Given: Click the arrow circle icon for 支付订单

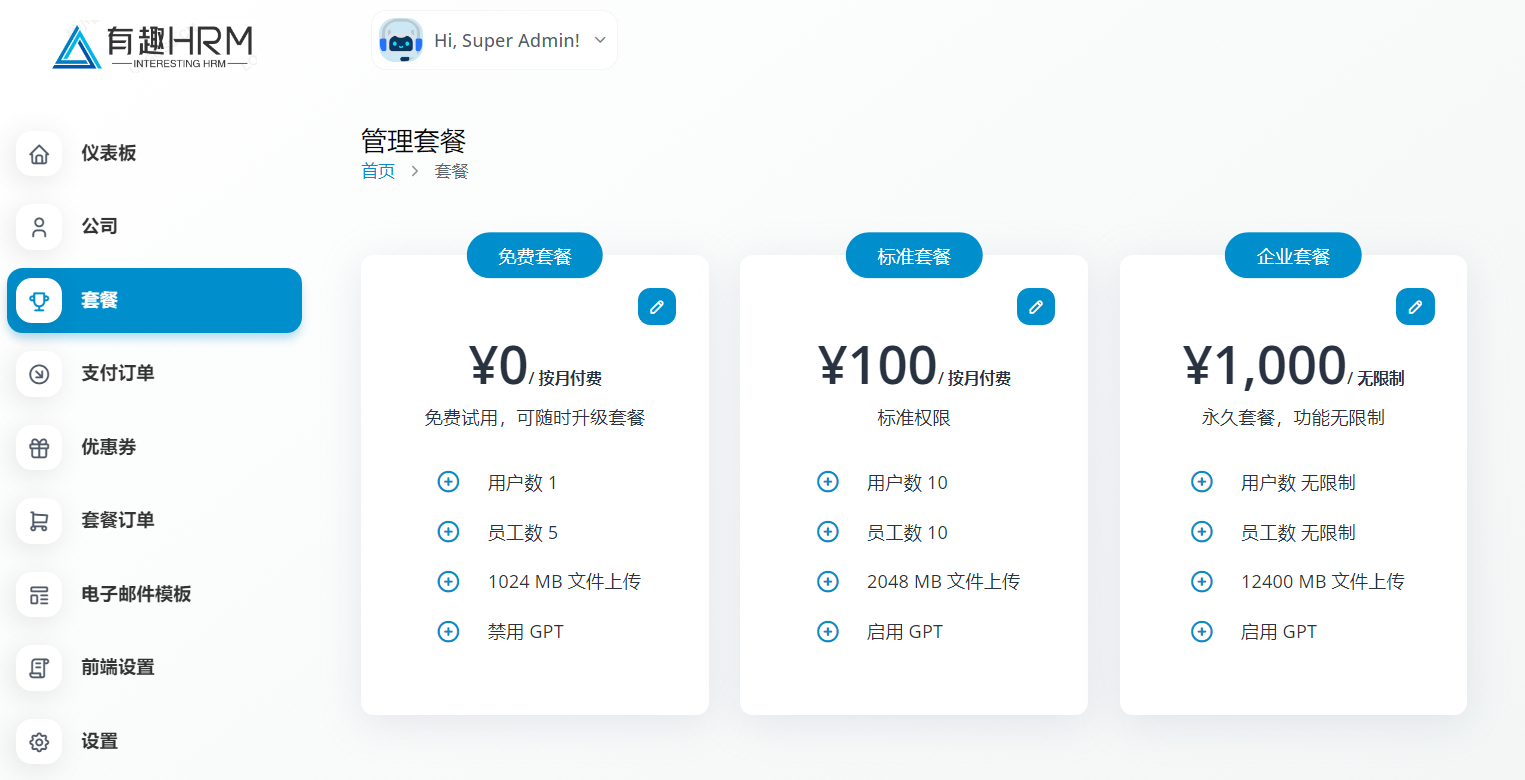Looking at the screenshot, I should pyautogui.click(x=39, y=374).
